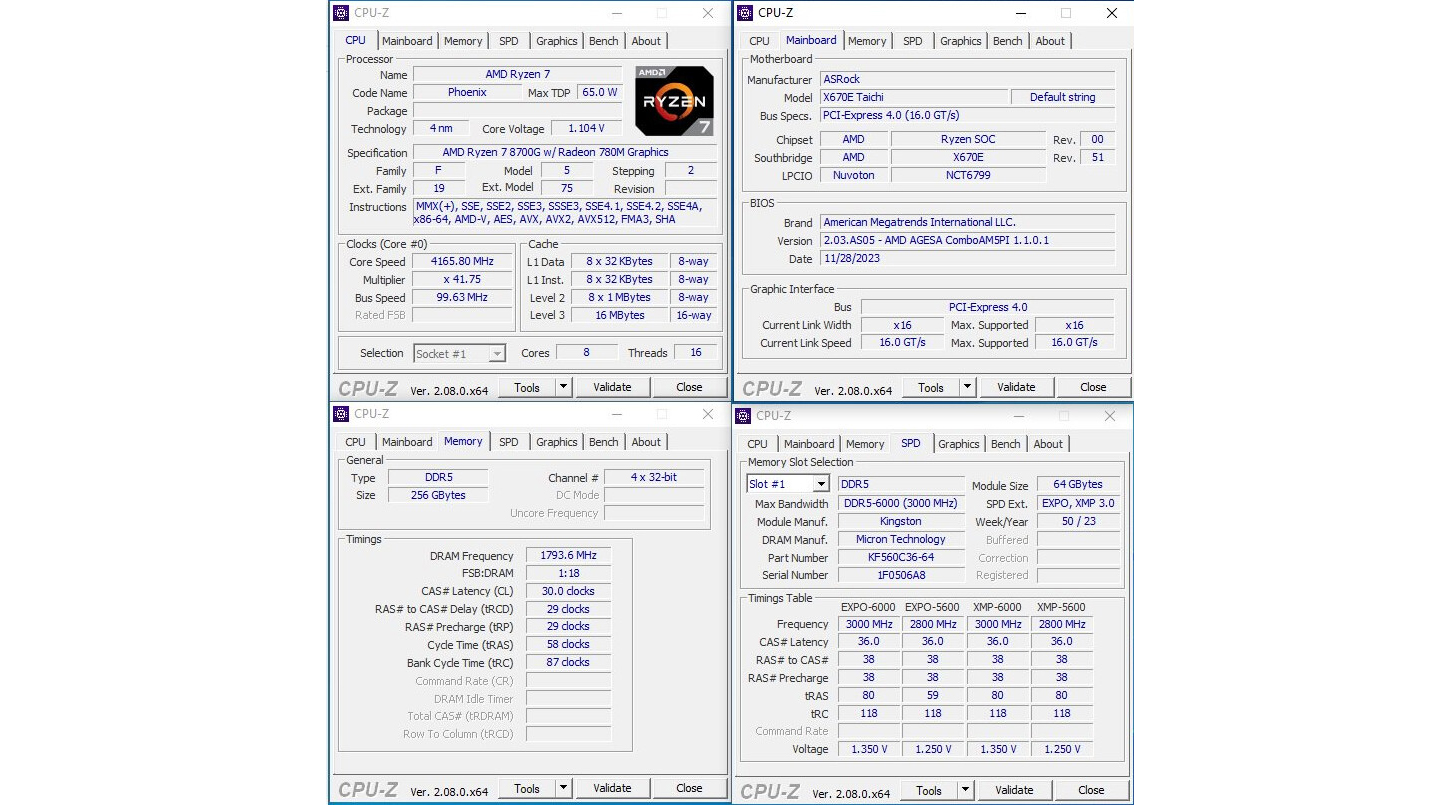Open the Mainboard tab in the SPD window
The image size is (1438, 805).
tap(809, 444)
